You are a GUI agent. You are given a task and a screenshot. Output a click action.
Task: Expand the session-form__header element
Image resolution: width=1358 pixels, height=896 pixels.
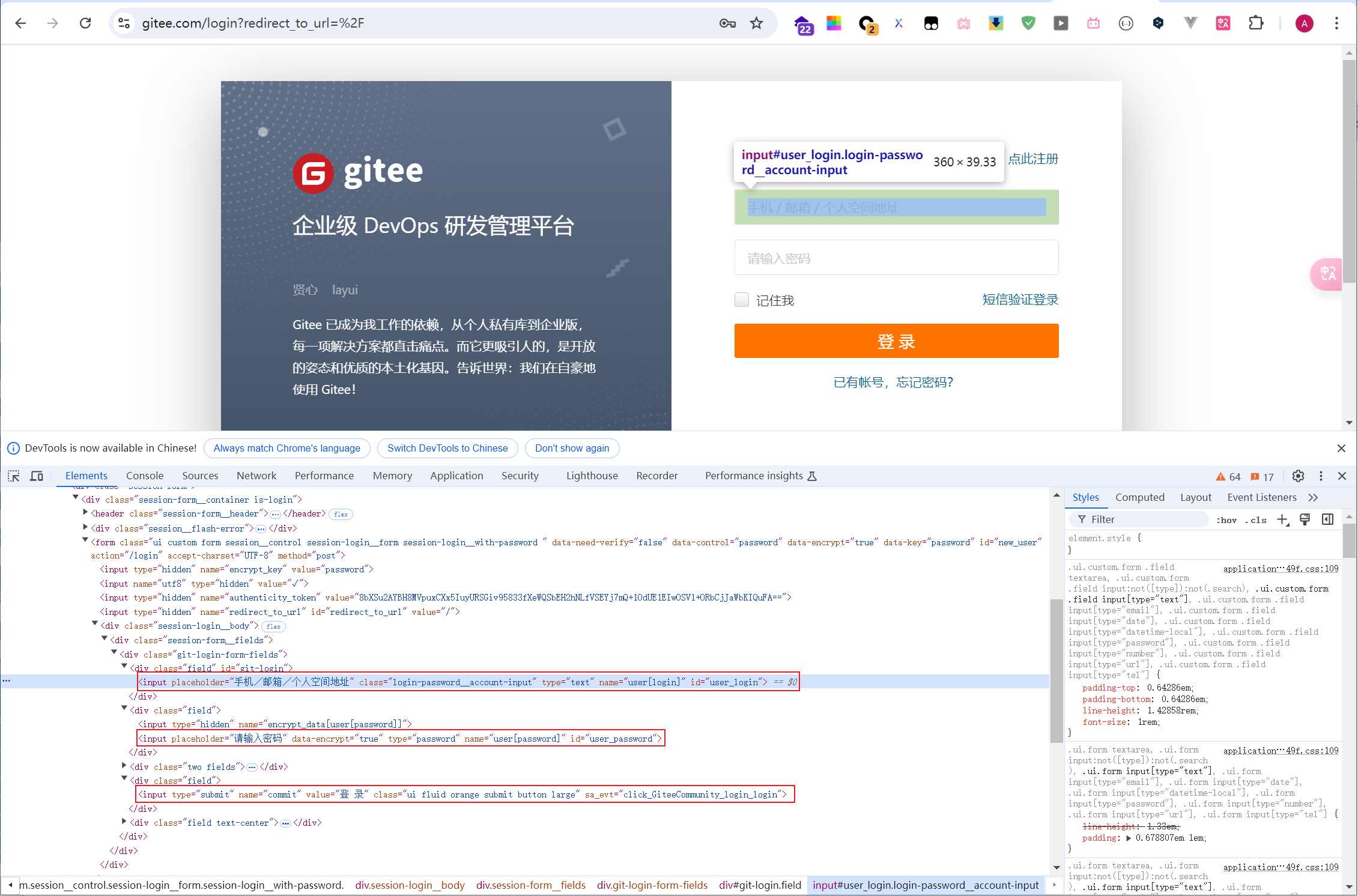(85, 512)
